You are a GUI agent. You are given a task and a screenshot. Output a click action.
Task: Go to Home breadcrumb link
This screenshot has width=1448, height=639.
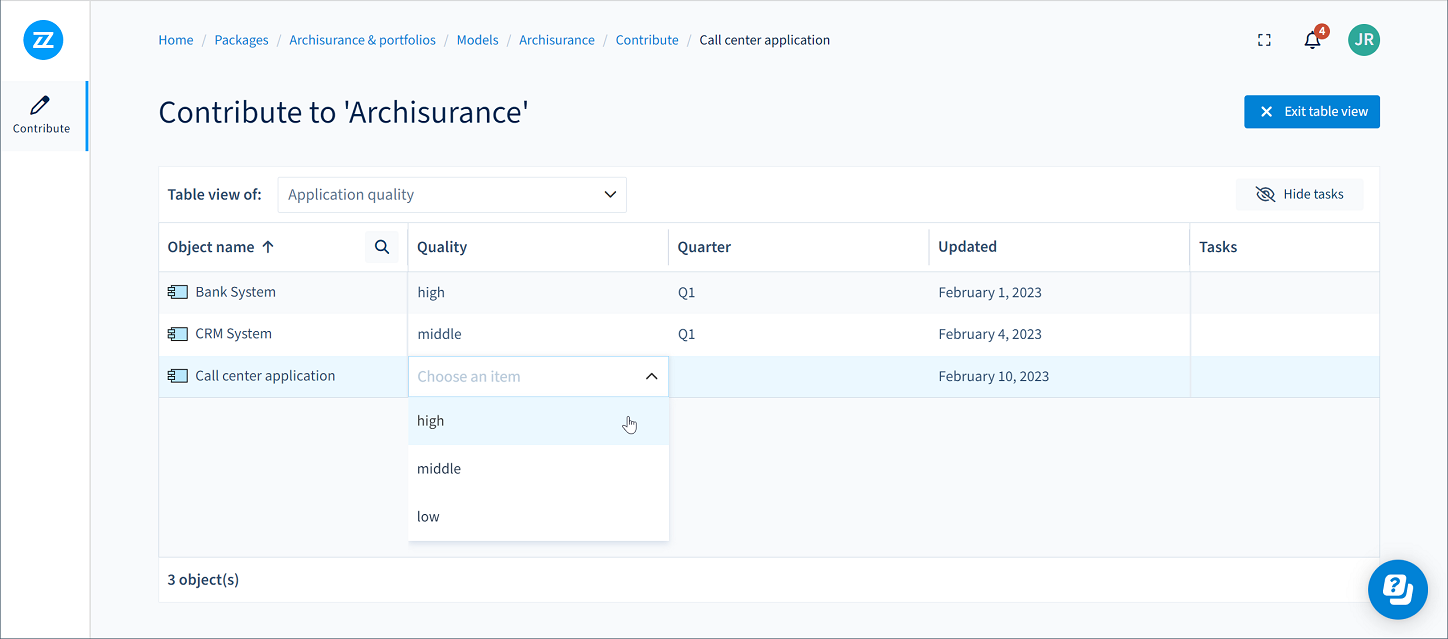click(x=176, y=40)
